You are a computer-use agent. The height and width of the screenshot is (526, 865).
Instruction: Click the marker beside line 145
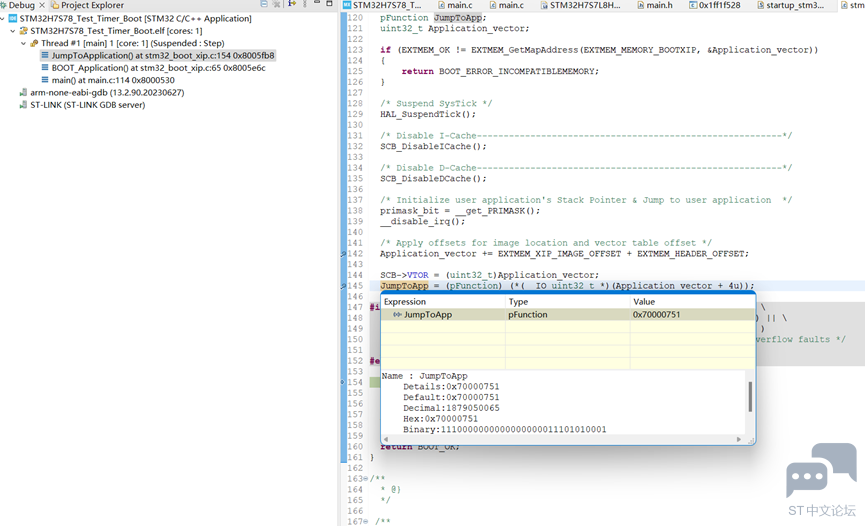pos(343,286)
